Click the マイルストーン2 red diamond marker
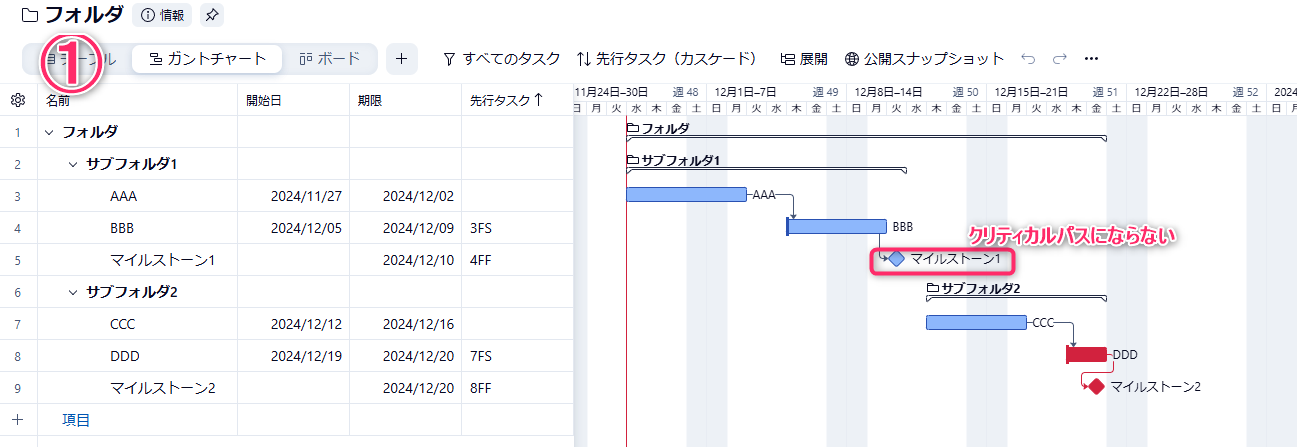1297x447 pixels. pos(1096,386)
